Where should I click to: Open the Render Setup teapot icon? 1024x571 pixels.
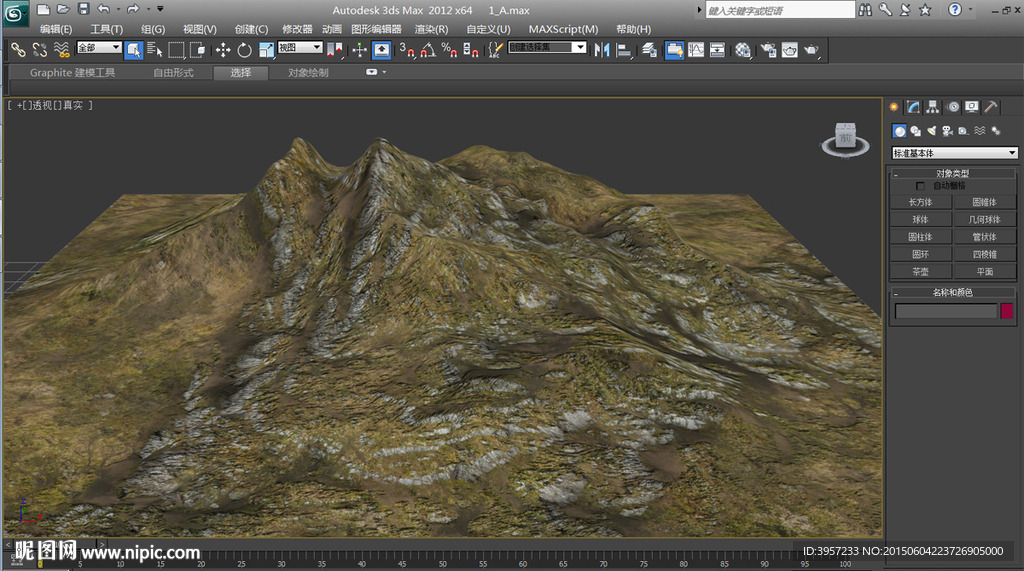[x=768, y=50]
